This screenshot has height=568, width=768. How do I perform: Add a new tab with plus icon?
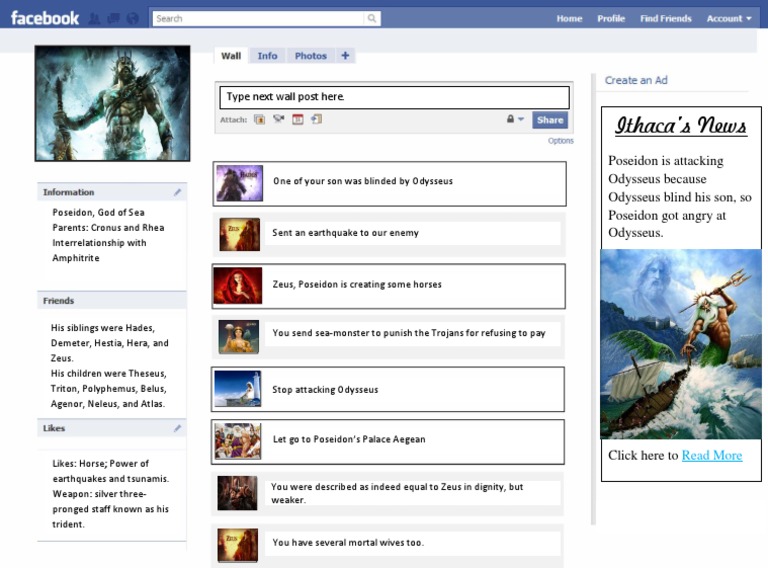(345, 55)
